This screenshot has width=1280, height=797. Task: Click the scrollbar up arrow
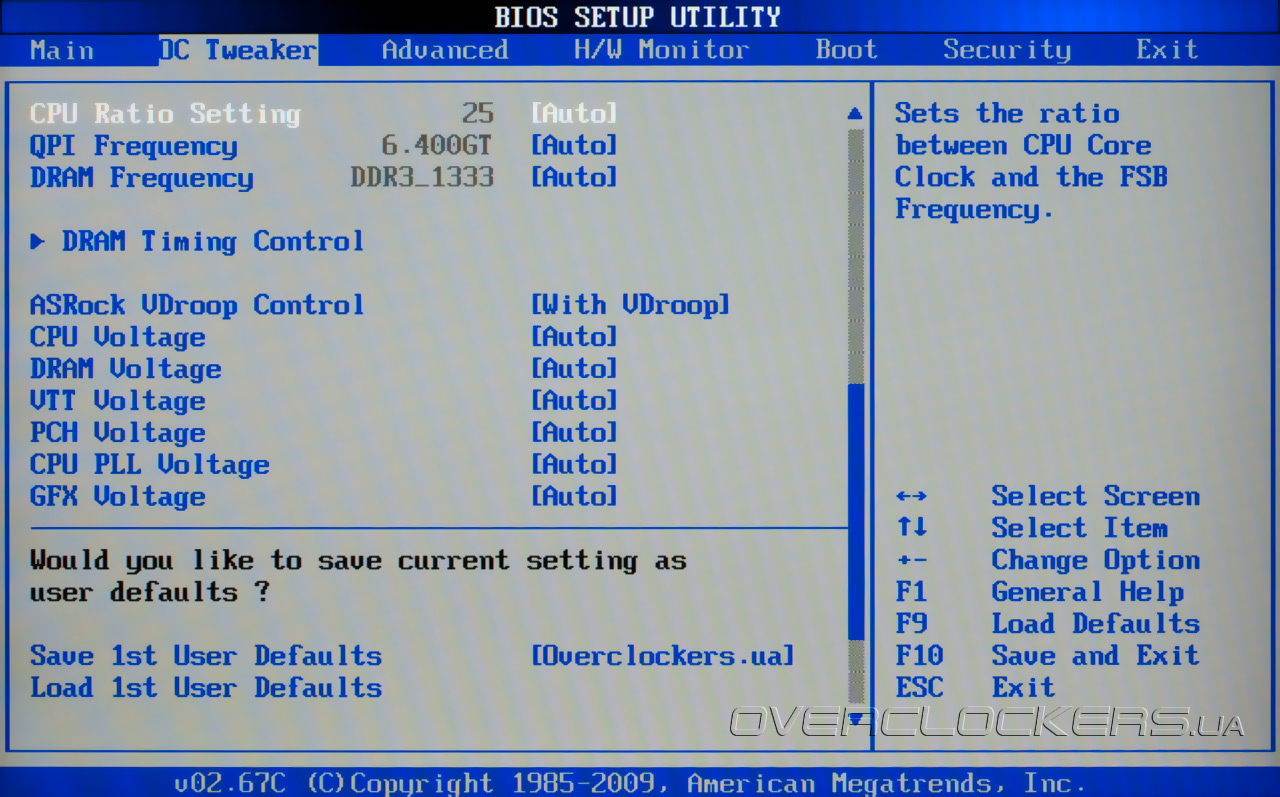855,114
